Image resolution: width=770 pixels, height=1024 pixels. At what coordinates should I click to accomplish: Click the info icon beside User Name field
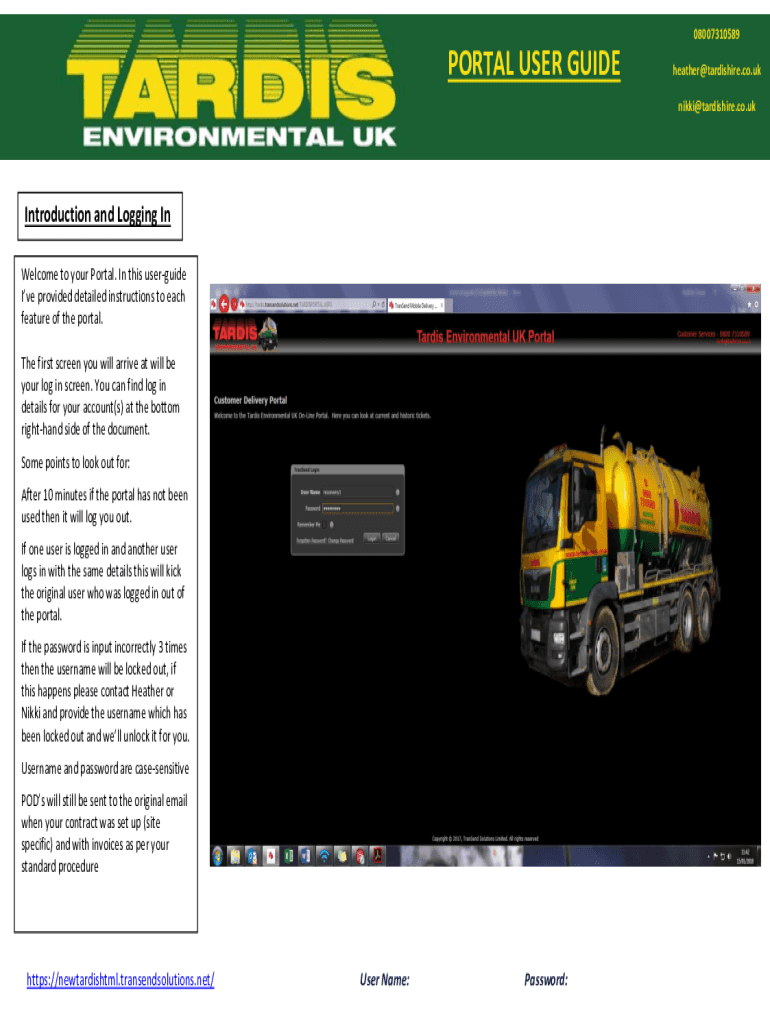tap(398, 492)
